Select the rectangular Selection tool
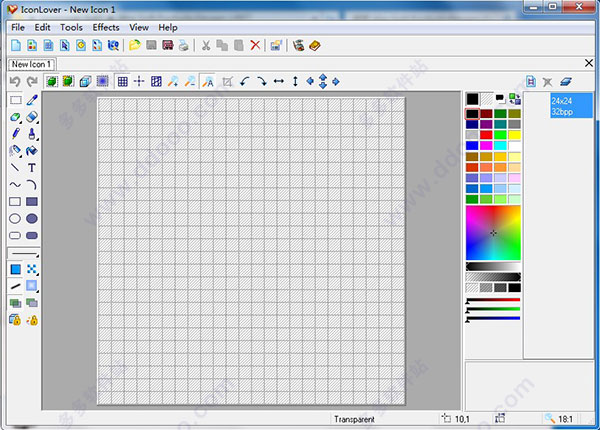The height and width of the screenshot is (430, 600). point(15,100)
